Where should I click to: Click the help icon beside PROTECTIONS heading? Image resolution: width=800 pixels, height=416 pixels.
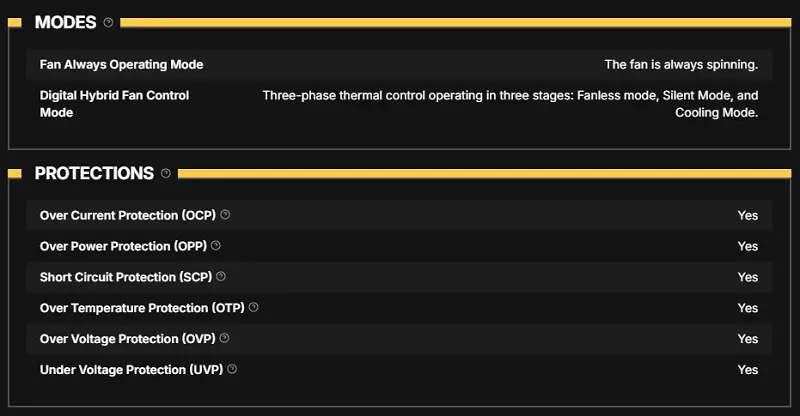tap(166, 173)
